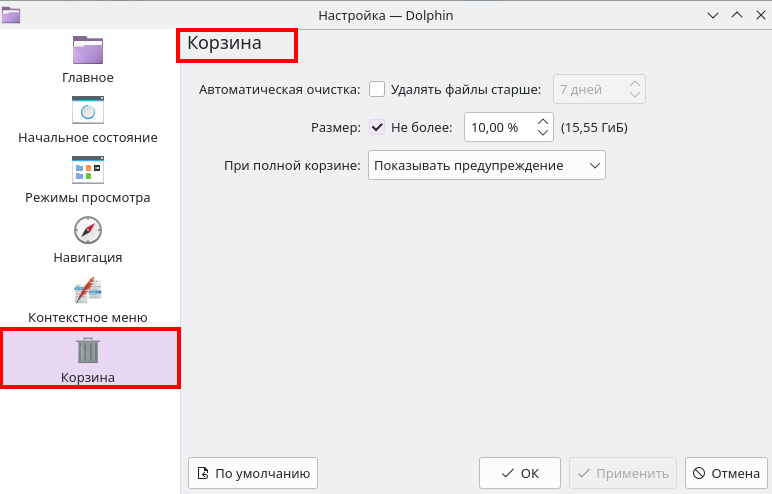Decrease the trash size percentage with down arrow

(543, 134)
